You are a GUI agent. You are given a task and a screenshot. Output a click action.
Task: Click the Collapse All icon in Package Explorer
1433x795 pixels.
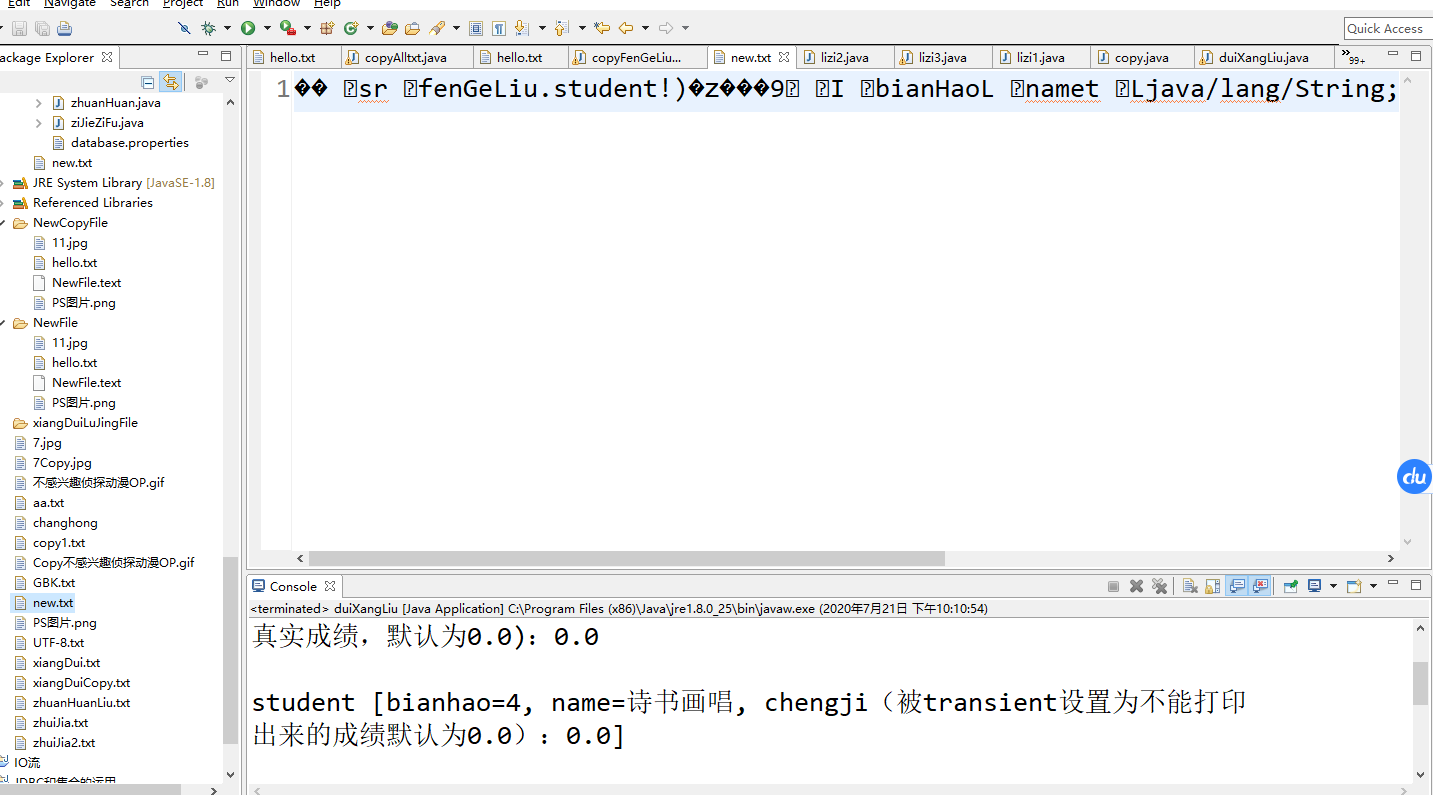click(148, 82)
